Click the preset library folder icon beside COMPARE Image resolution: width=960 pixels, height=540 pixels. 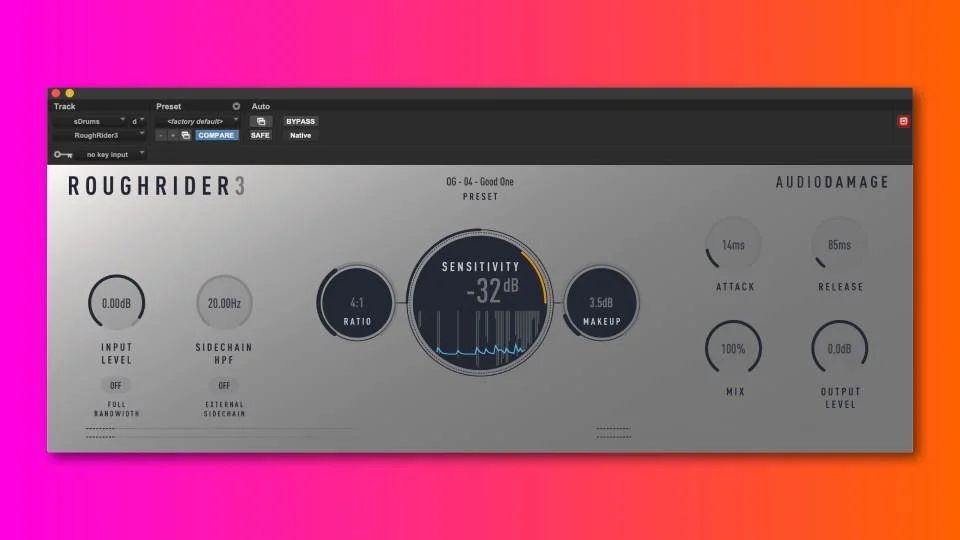(186, 135)
